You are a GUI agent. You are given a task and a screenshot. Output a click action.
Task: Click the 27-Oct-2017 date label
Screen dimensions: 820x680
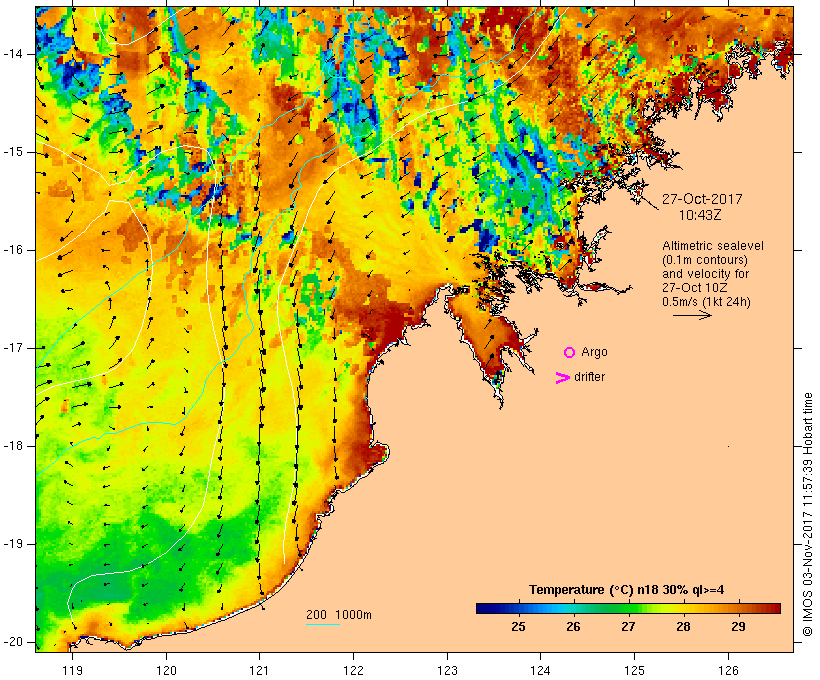[702, 199]
